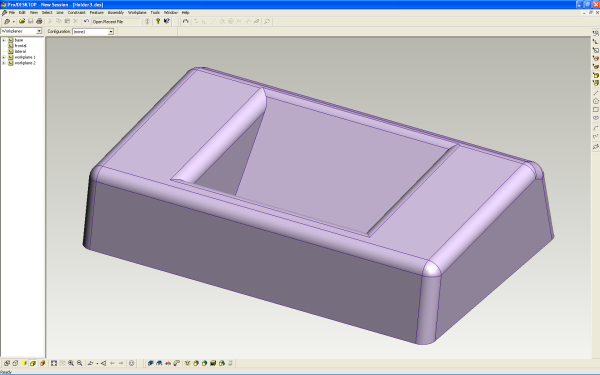The image size is (600, 375).
Task: Click the Select Edges tool in right toolbar
Action: click(595, 59)
